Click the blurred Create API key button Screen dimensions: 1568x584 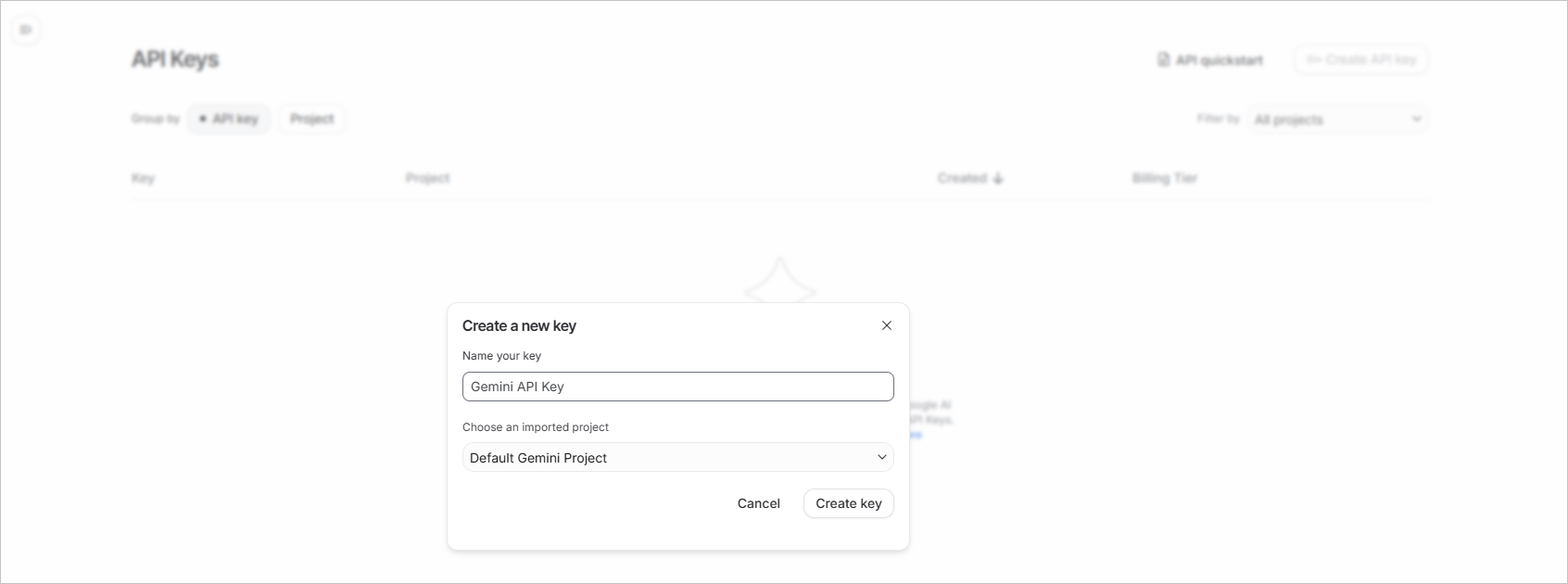pos(1361,59)
